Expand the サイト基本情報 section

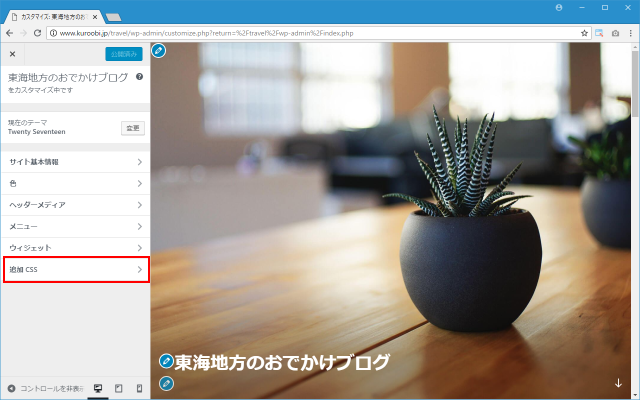[76, 161]
